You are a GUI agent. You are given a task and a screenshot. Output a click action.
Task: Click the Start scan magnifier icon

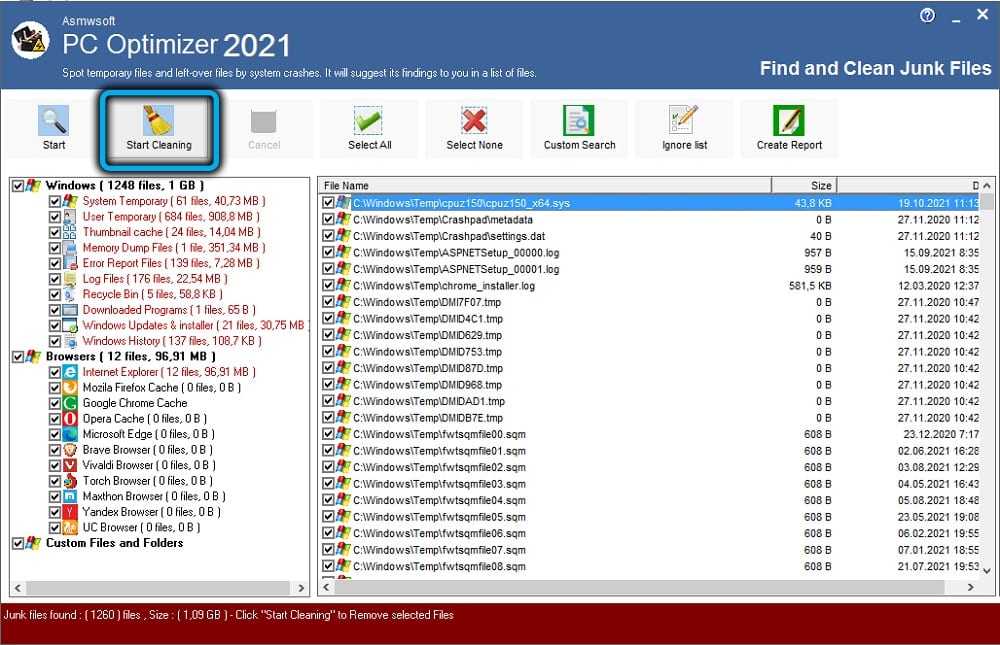point(54,122)
